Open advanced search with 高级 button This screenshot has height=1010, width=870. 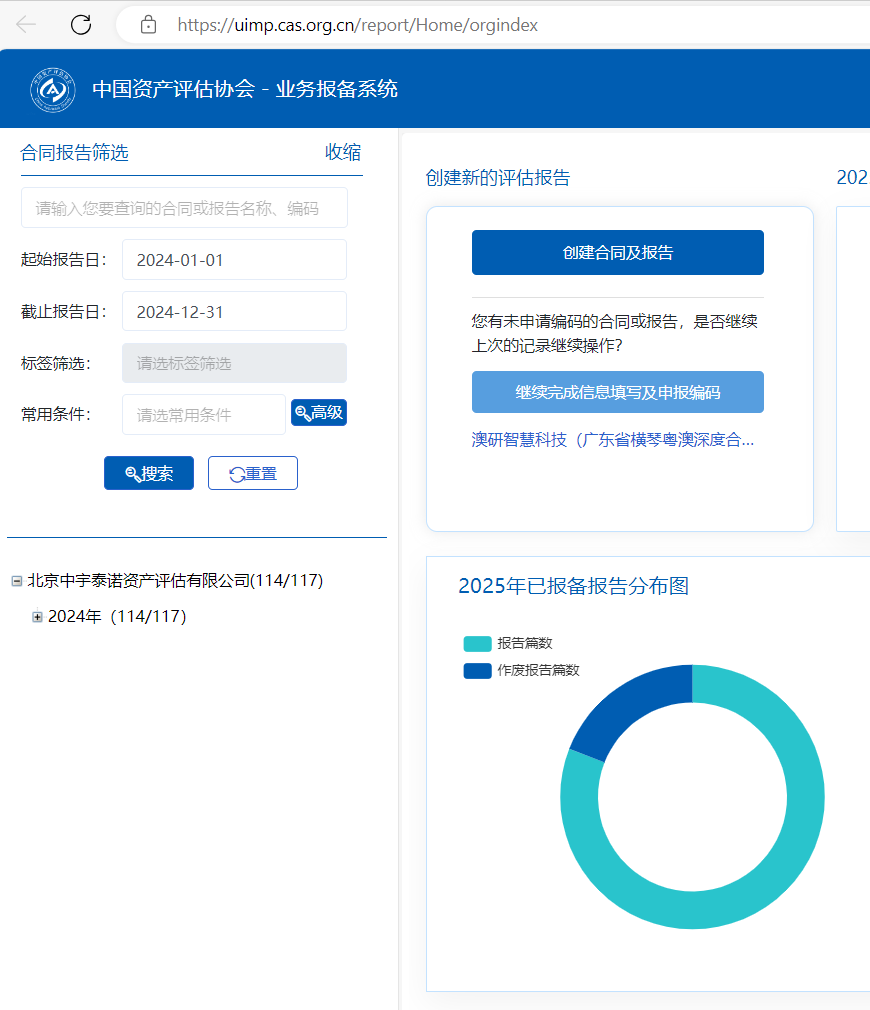pyautogui.click(x=319, y=413)
